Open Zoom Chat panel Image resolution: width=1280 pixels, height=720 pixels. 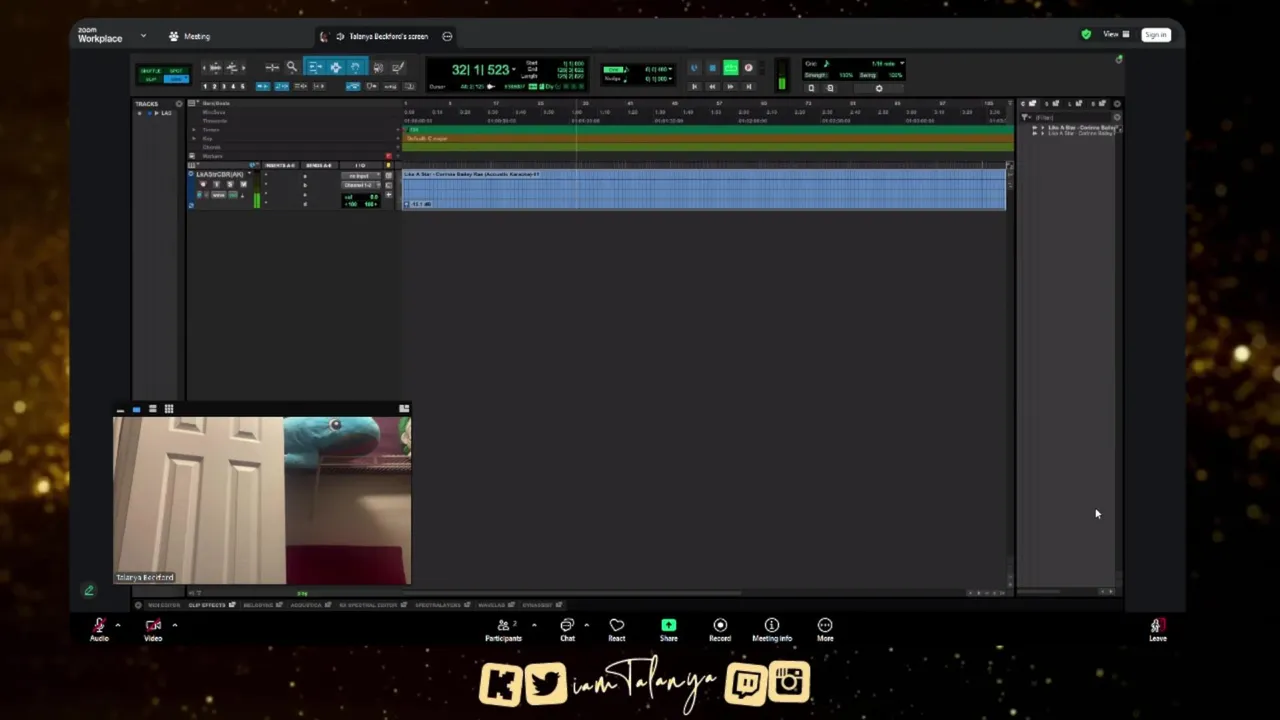pyautogui.click(x=567, y=630)
